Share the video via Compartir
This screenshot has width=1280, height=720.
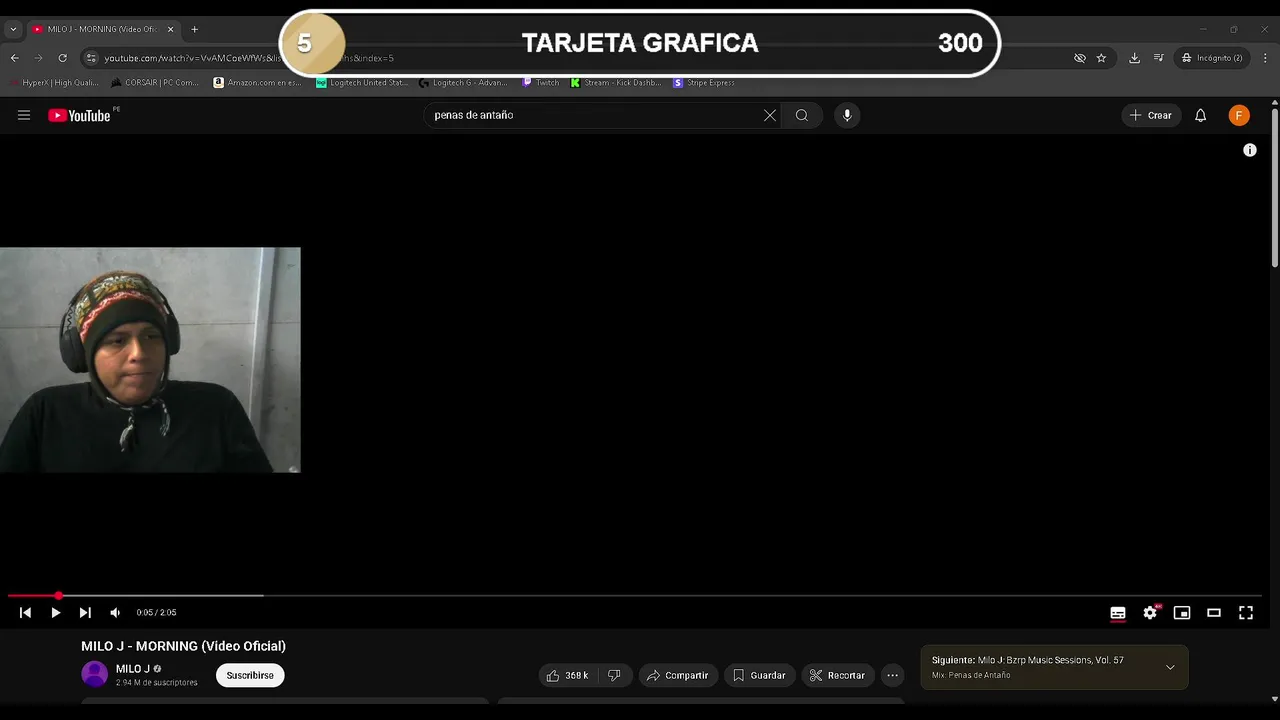pos(677,676)
